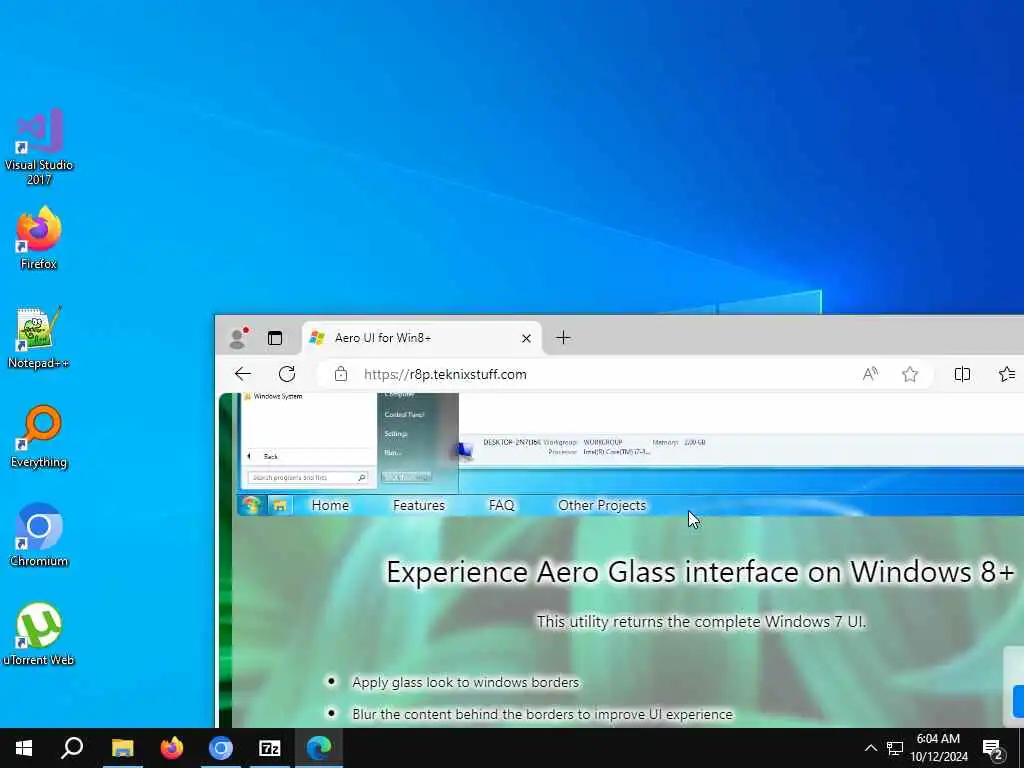Viewport: 1024px width, 768px height.
Task: Add this page to favorites star
Action: [910, 374]
